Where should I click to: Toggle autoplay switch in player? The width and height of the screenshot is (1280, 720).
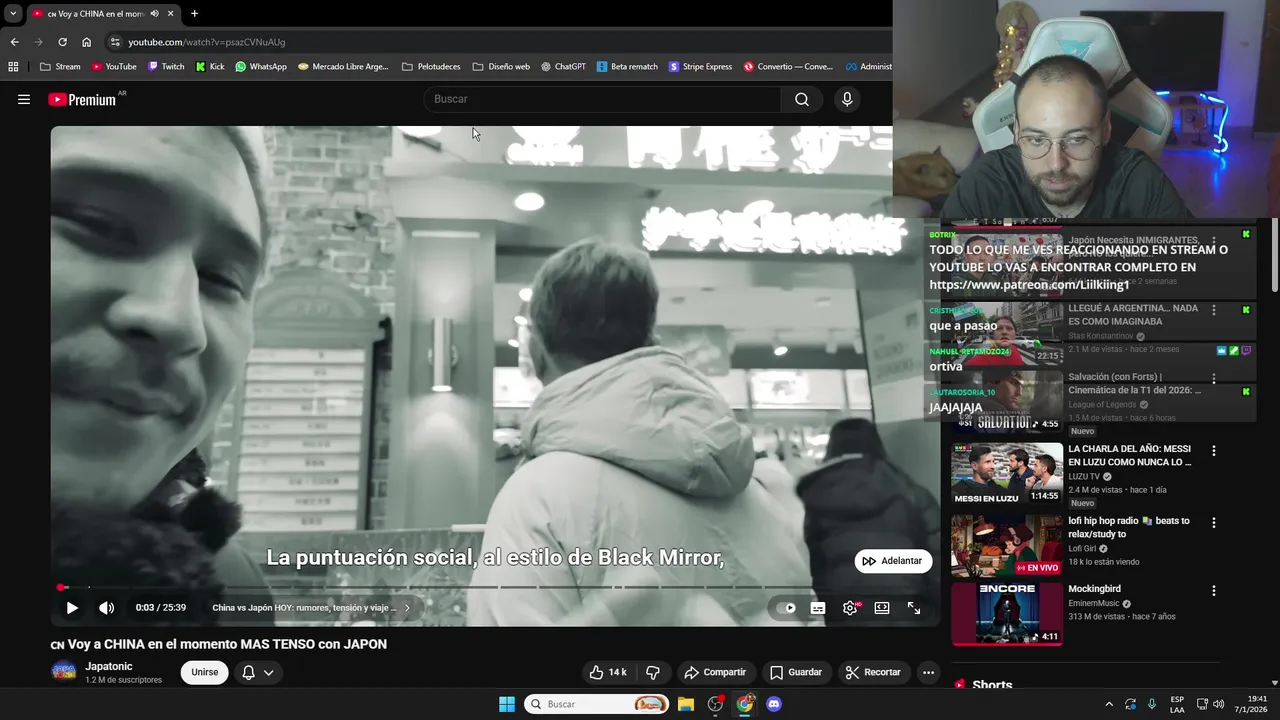click(786, 608)
